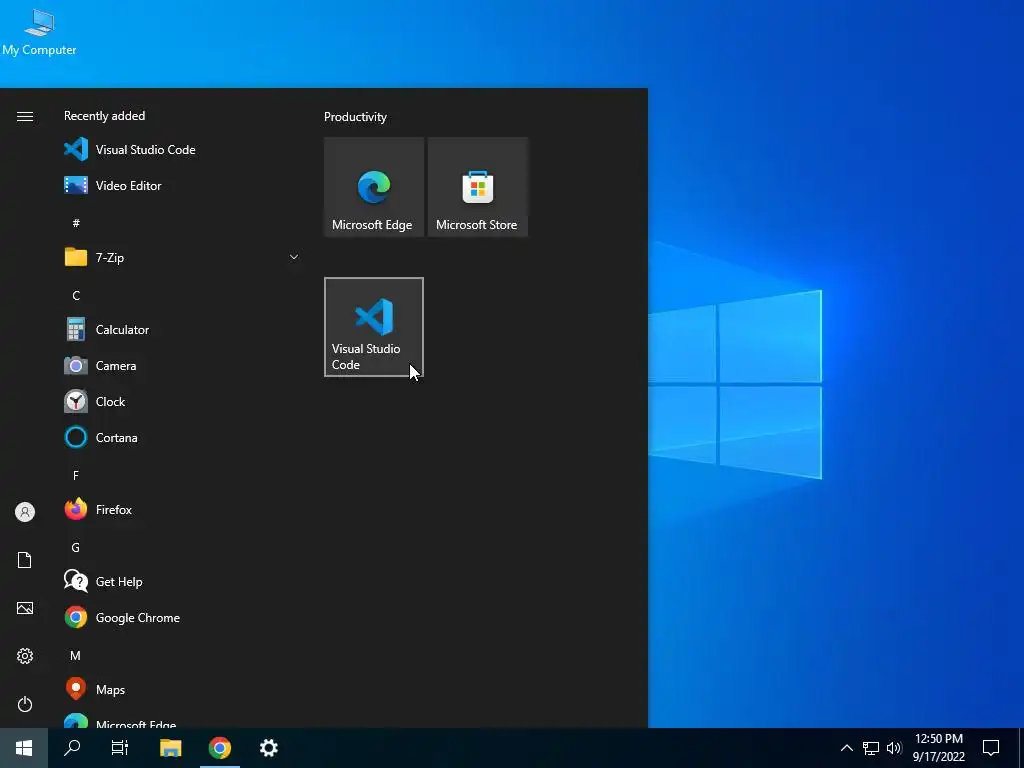Open Documents from the Start sidebar
Viewport: 1024px width, 768px height.
point(25,560)
